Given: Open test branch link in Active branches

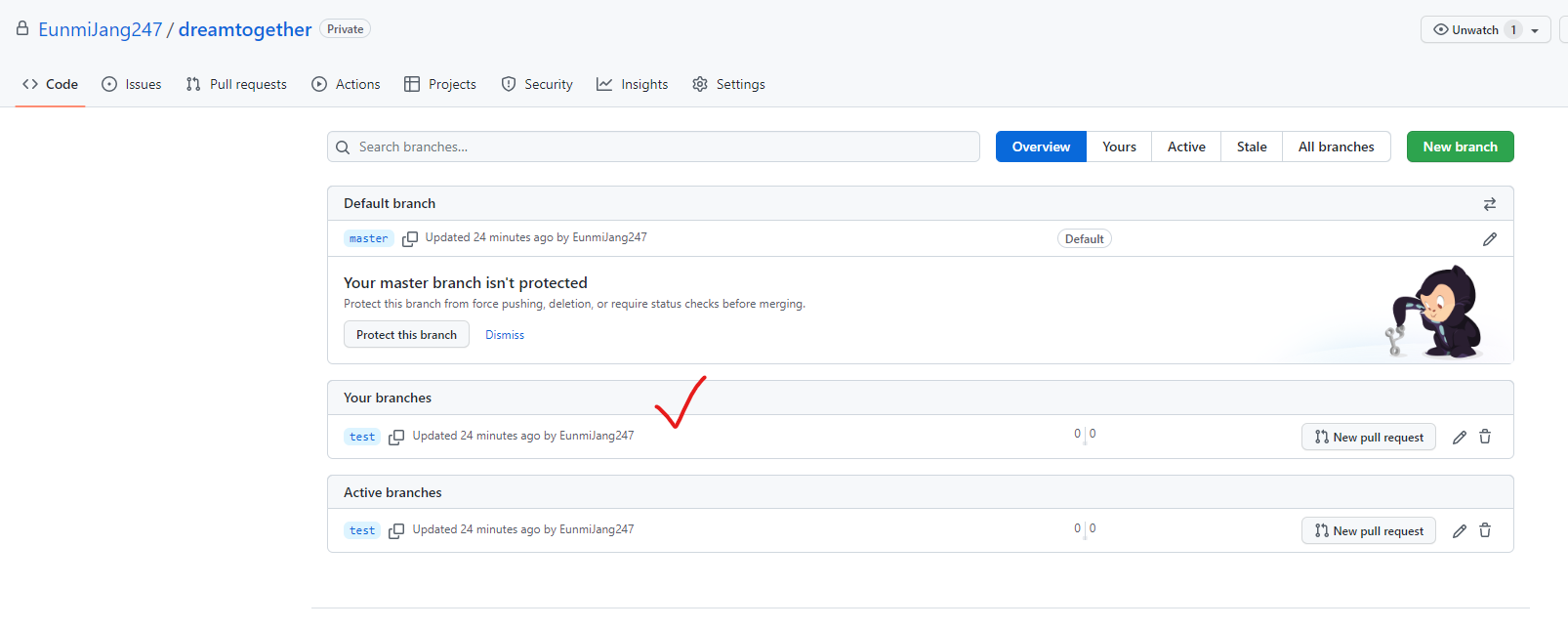Looking at the screenshot, I should point(362,530).
